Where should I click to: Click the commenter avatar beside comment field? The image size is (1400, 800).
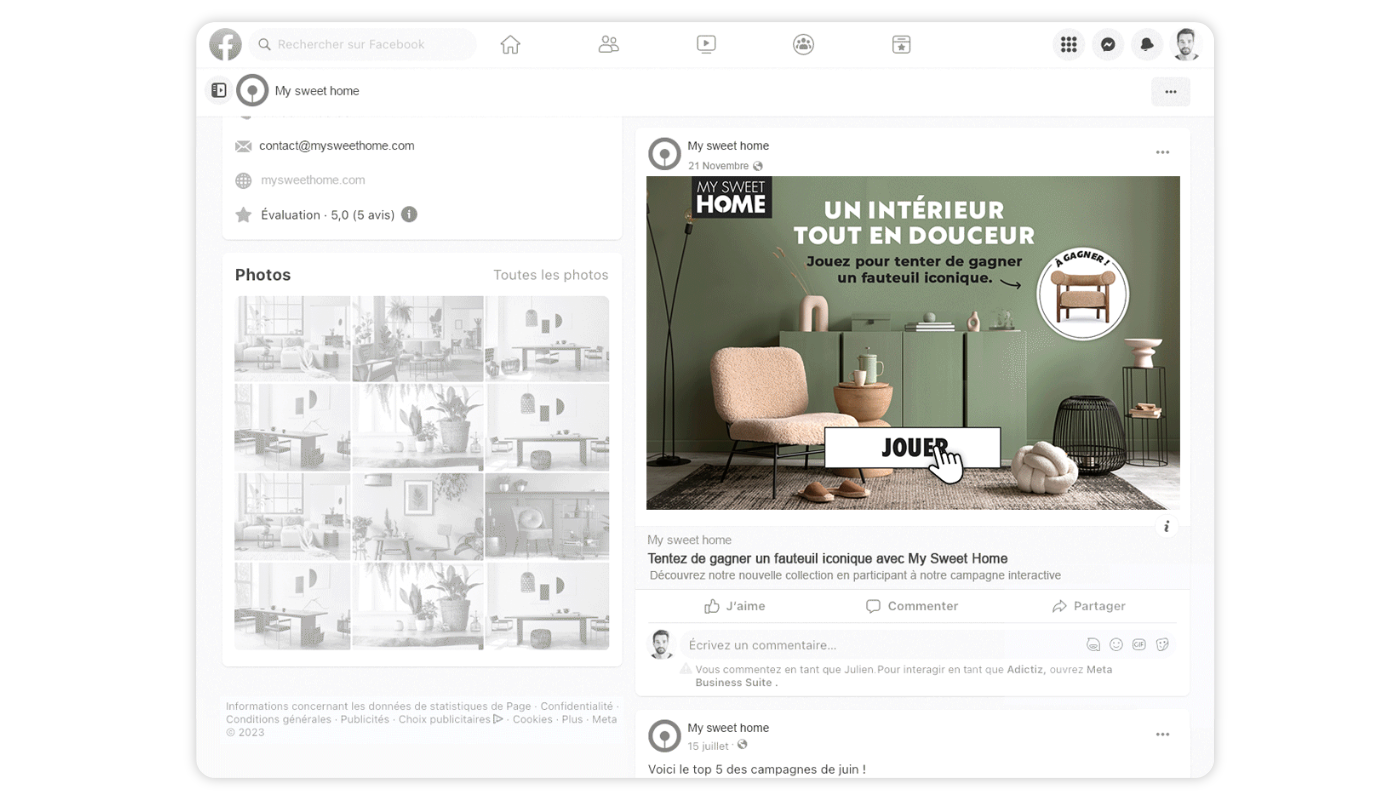(661, 645)
